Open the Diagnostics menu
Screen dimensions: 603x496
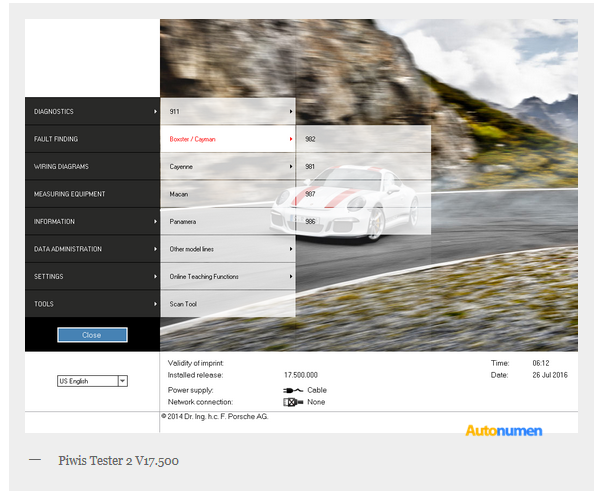(x=92, y=111)
